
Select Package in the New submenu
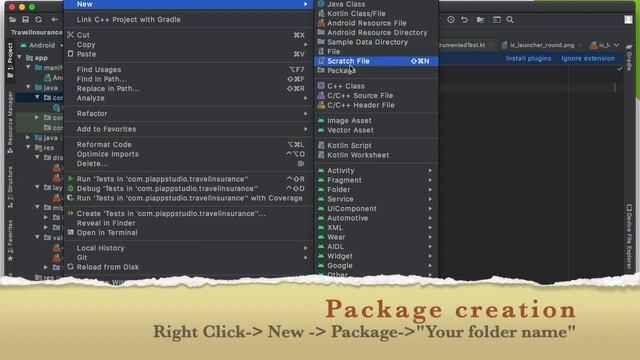(376, 71)
